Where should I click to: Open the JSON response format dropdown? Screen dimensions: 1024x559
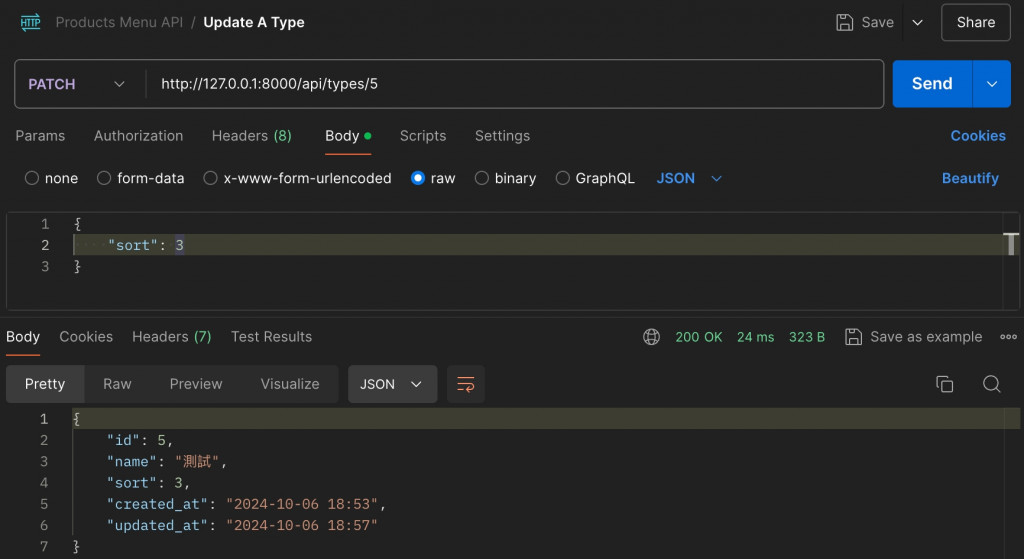click(392, 384)
